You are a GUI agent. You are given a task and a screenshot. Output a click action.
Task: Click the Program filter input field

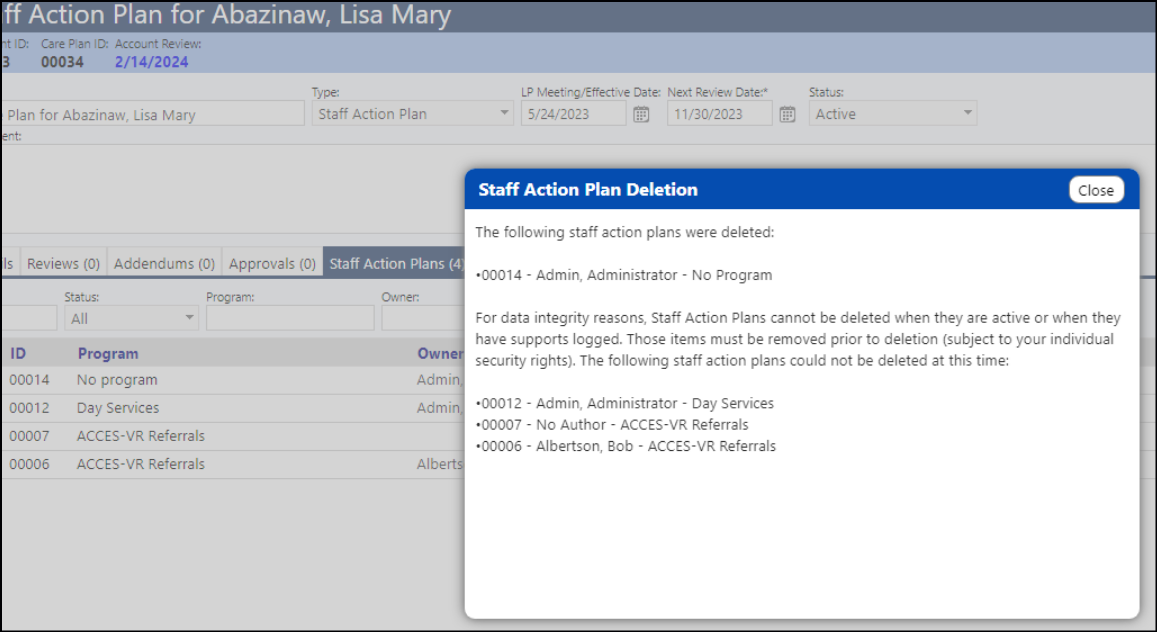[290, 319]
